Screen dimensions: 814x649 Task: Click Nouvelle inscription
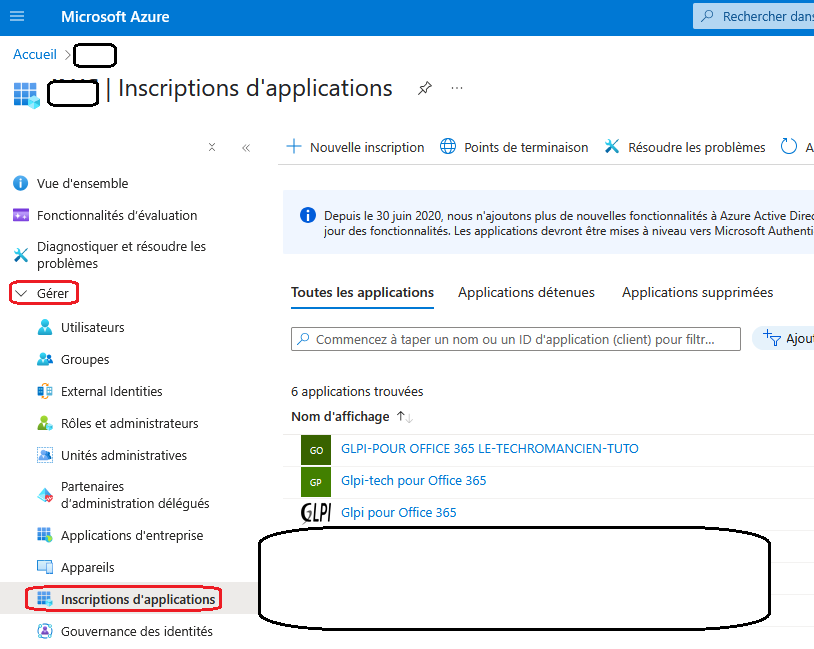coord(367,147)
